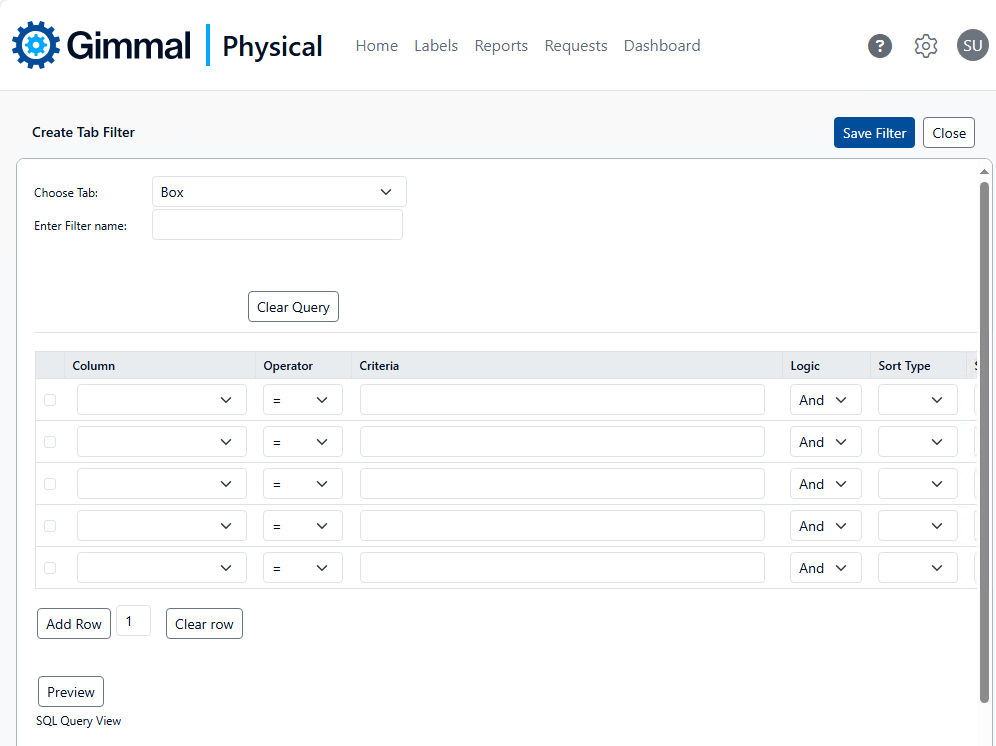This screenshot has height=746, width=996.
Task: Open the first row Logic And dropdown
Action: [x=826, y=400]
